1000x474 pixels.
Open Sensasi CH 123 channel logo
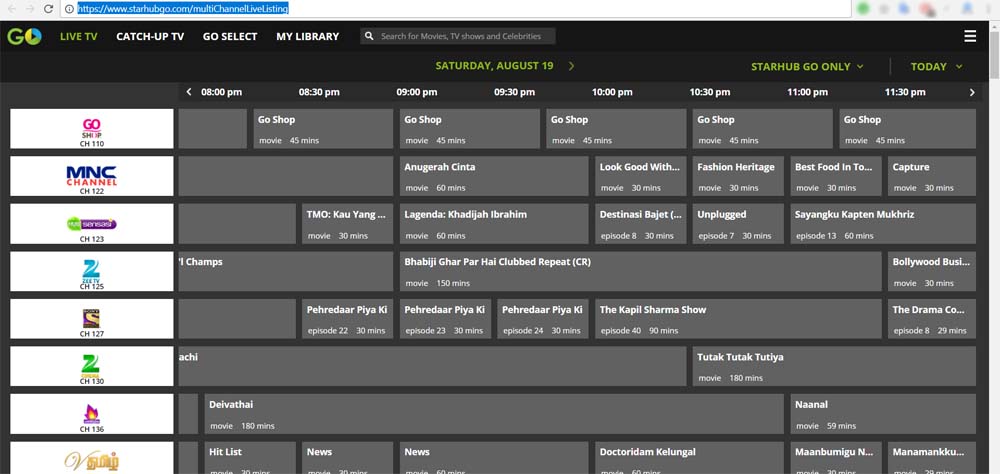pyautogui.click(x=92, y=224)
